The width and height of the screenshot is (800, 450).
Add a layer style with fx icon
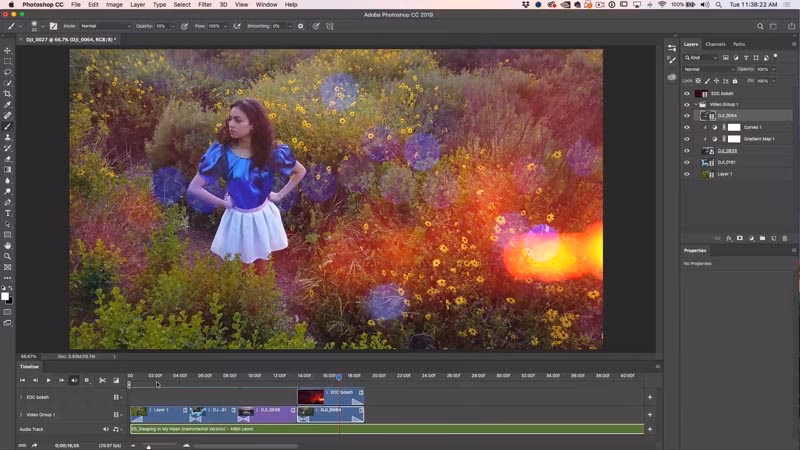tap(727, 238)
